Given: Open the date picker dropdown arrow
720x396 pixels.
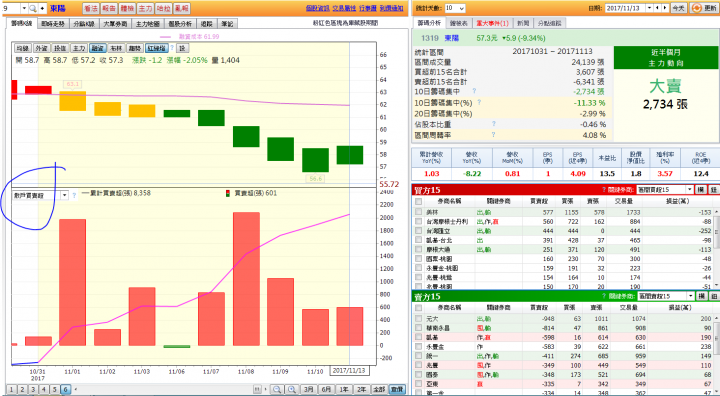Looking at the screenshot, I should click(x=649, y=8).
